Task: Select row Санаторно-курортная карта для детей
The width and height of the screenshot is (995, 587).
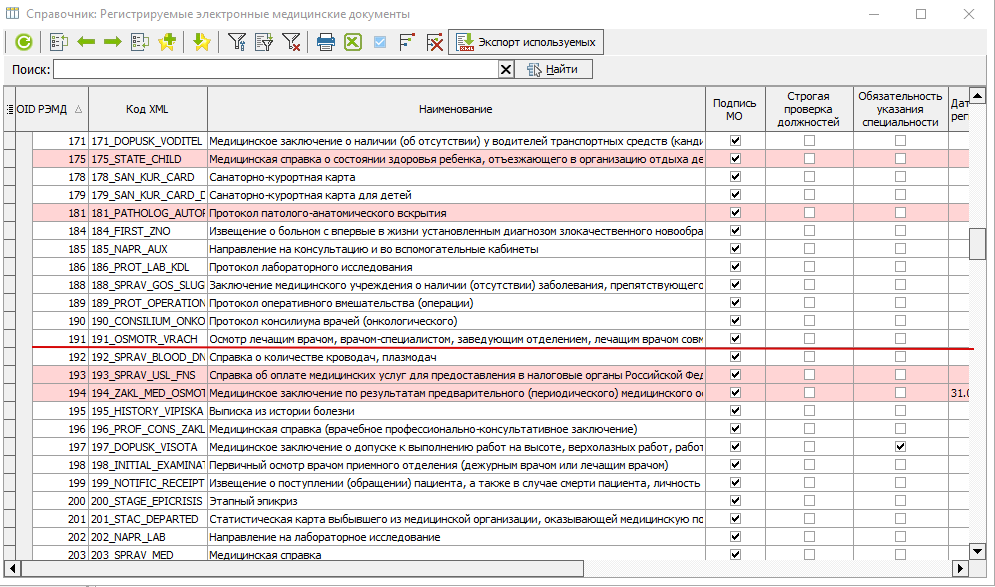Action: (456, 195)
